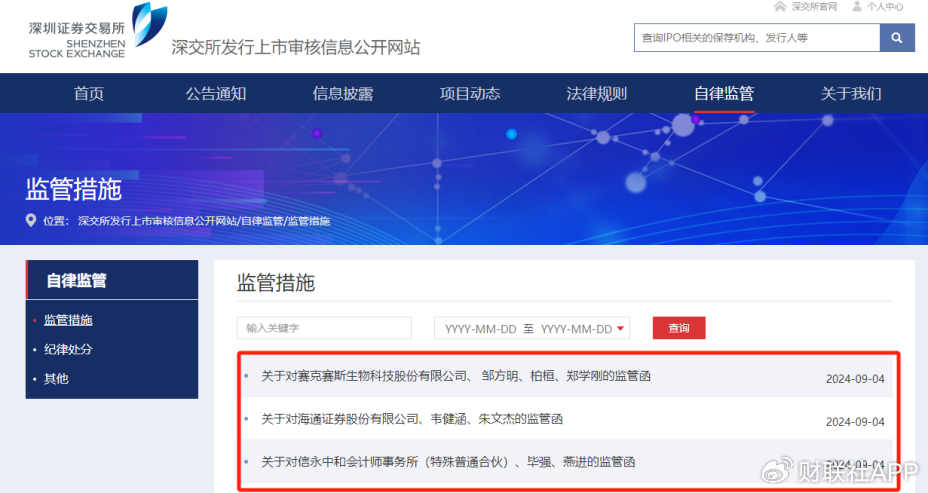Select the start date YYYY-MM-DD field
The height and width of the screenshot is (493, 928).
480,329
